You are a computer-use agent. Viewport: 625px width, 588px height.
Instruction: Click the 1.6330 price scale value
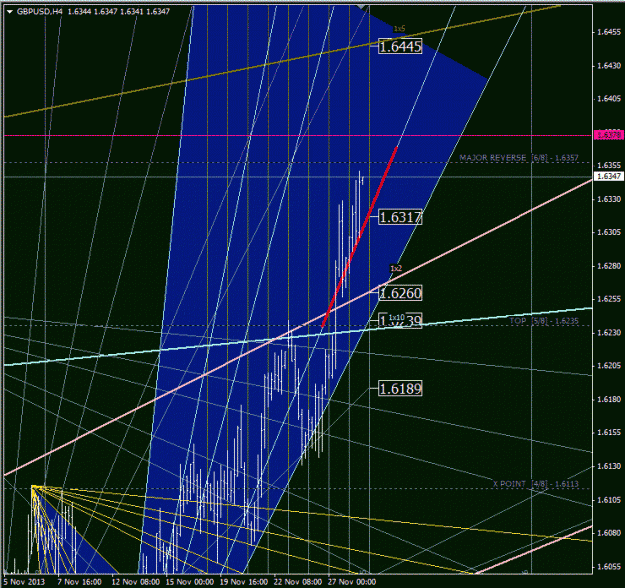tap(609, 199)
